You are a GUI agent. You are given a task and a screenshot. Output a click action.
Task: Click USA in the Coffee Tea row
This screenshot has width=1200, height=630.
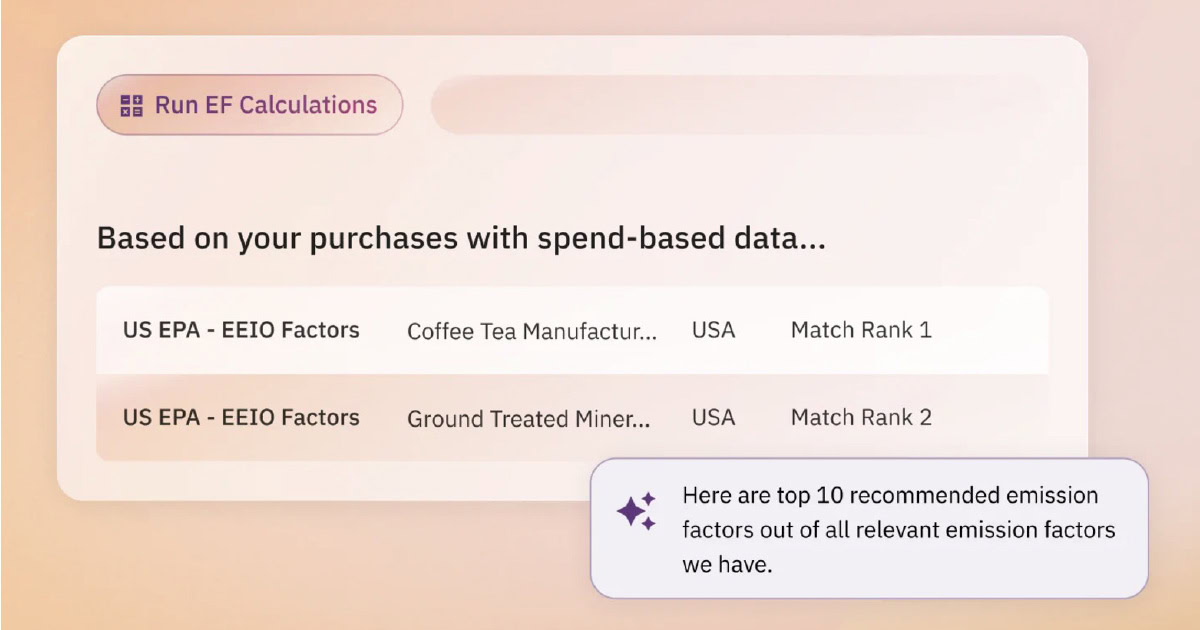tap(714, 330)
